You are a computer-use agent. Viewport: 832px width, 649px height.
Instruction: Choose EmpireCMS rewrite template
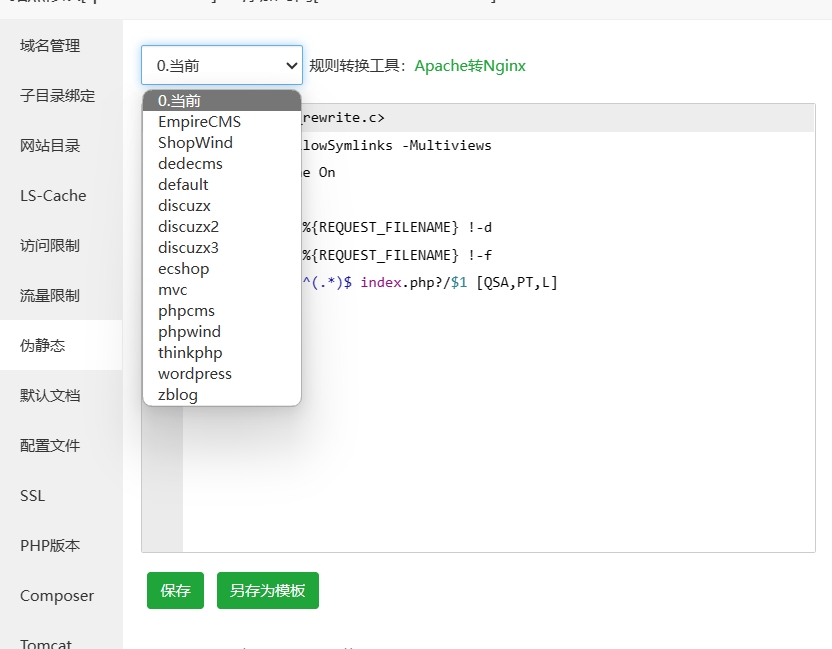[222, 122]
